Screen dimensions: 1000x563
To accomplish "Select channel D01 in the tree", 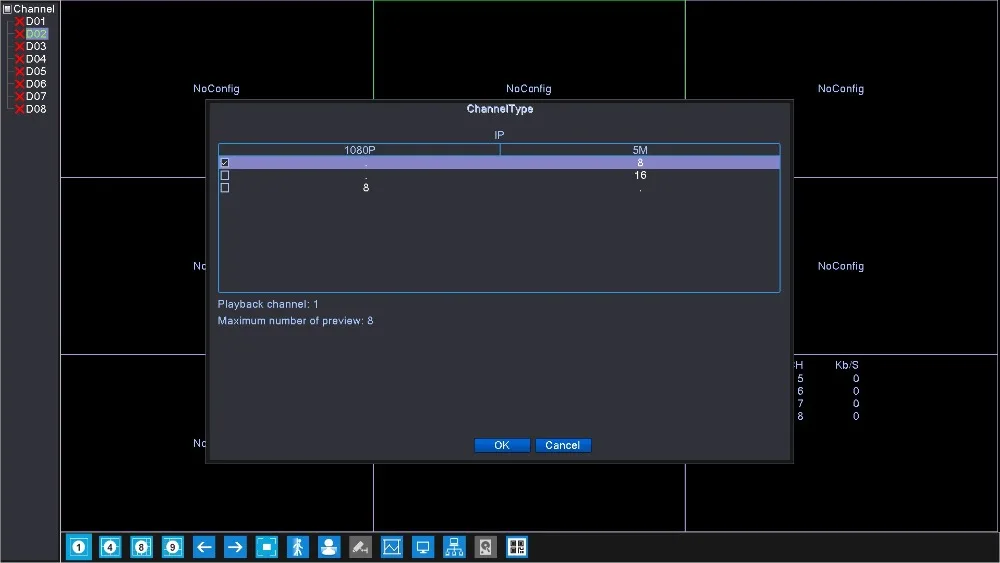I will coord(36,22).
